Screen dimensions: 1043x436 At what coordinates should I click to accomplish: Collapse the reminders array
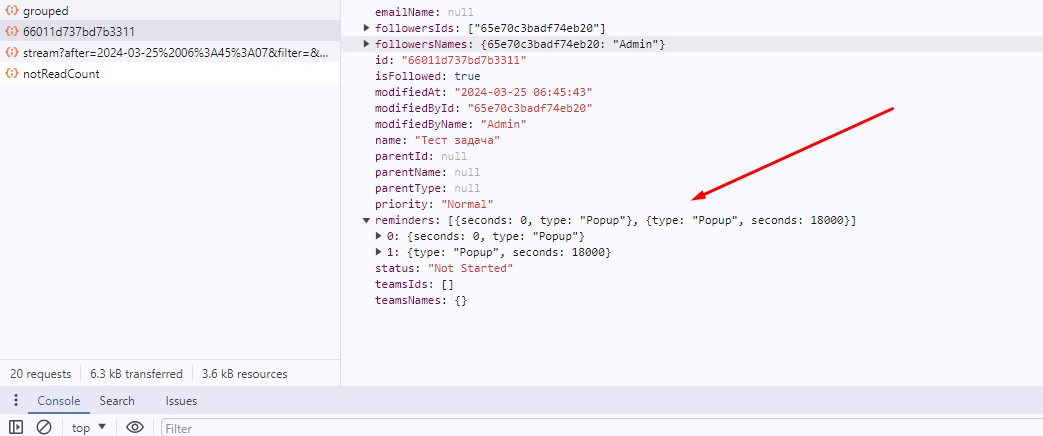pos(367,220)
